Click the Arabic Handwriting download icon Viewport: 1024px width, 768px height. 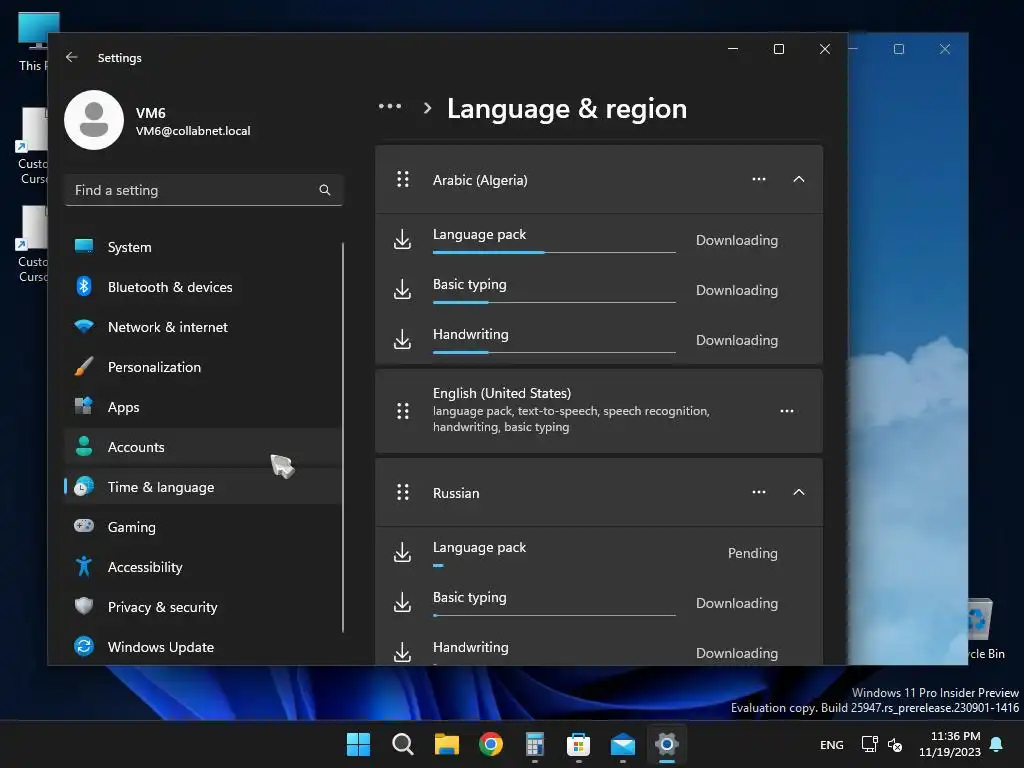(x=403, y=339)
